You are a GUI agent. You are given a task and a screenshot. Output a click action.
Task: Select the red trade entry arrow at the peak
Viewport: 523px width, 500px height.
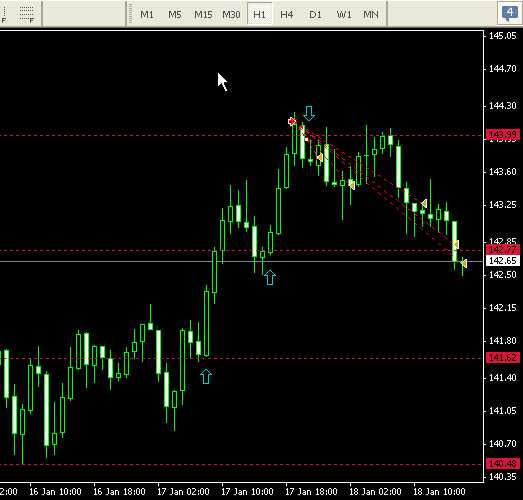(x=292, y=121)
